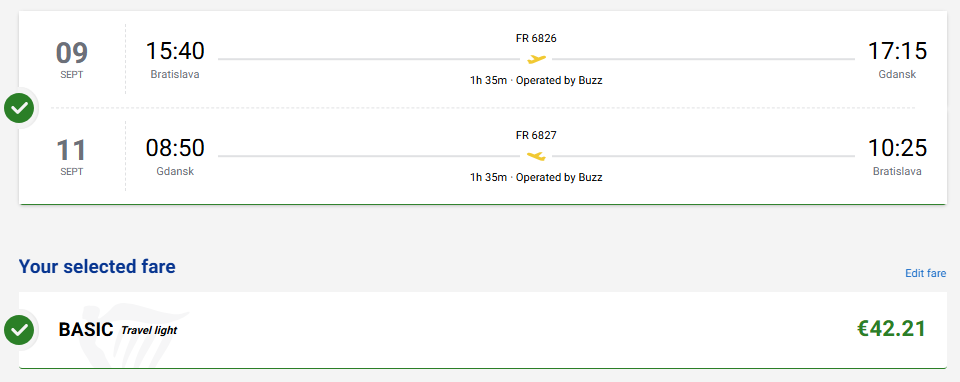This screenshot has height=382, width=960.
Task: Click the Travel light italic tagline
Action: point(149,331)
